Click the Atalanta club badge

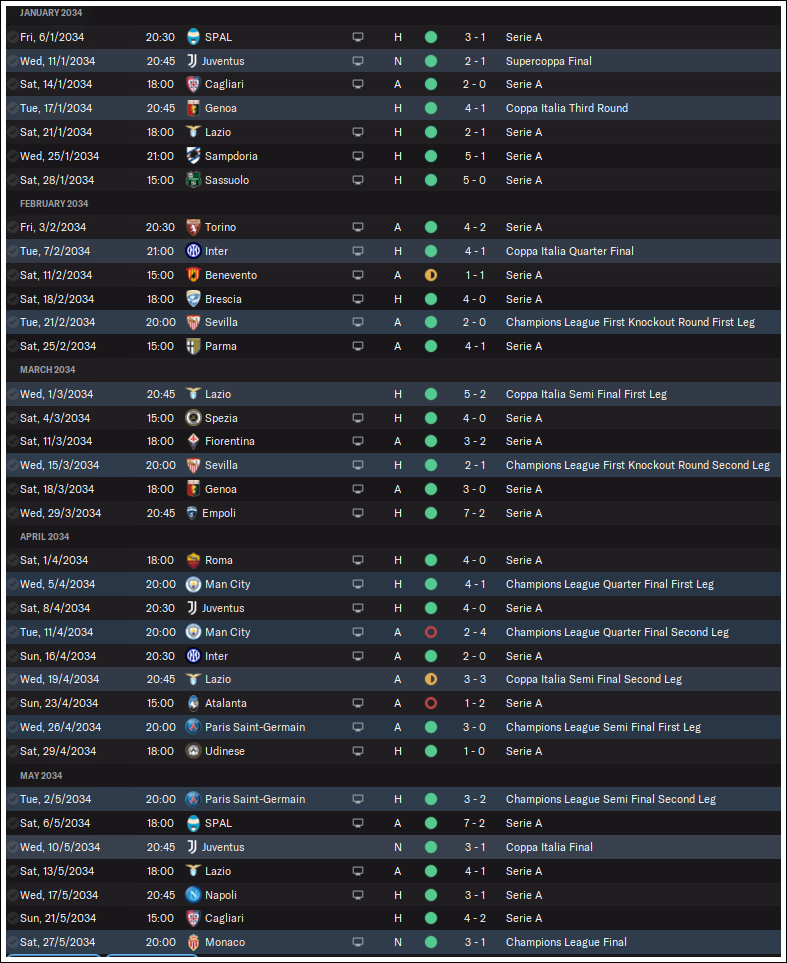click(x=193, y=703)
